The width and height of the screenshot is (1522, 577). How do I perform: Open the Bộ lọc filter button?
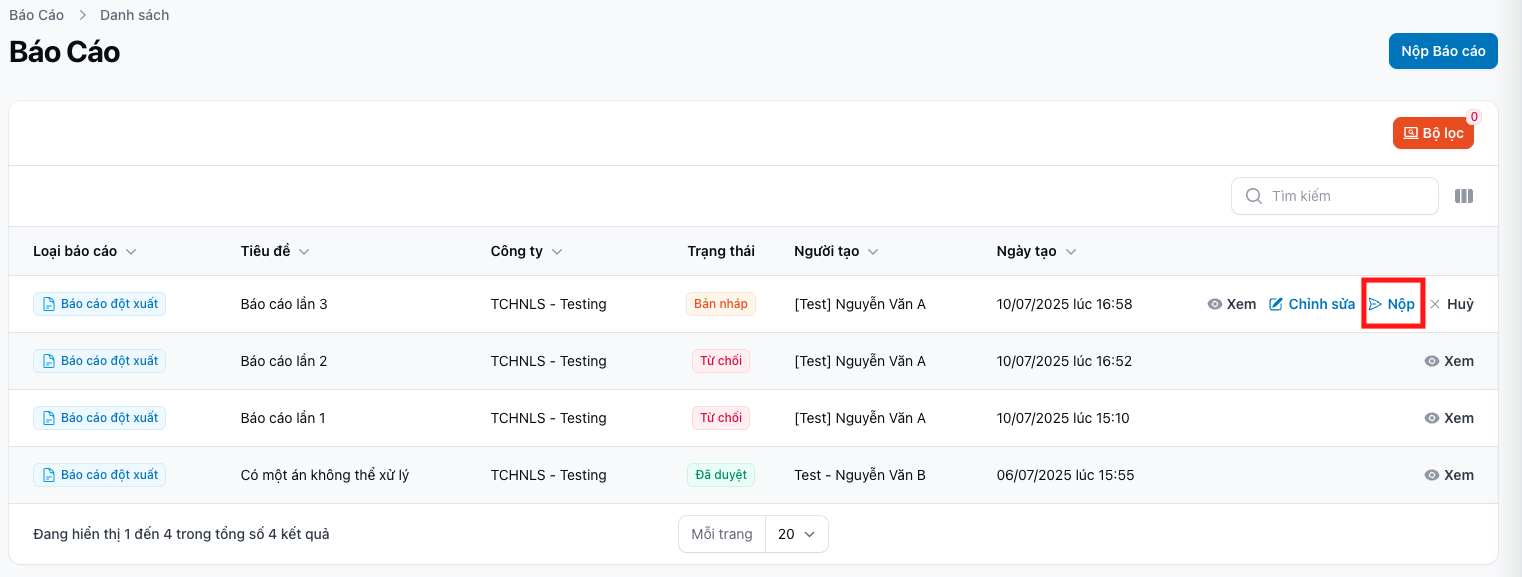1432,133
